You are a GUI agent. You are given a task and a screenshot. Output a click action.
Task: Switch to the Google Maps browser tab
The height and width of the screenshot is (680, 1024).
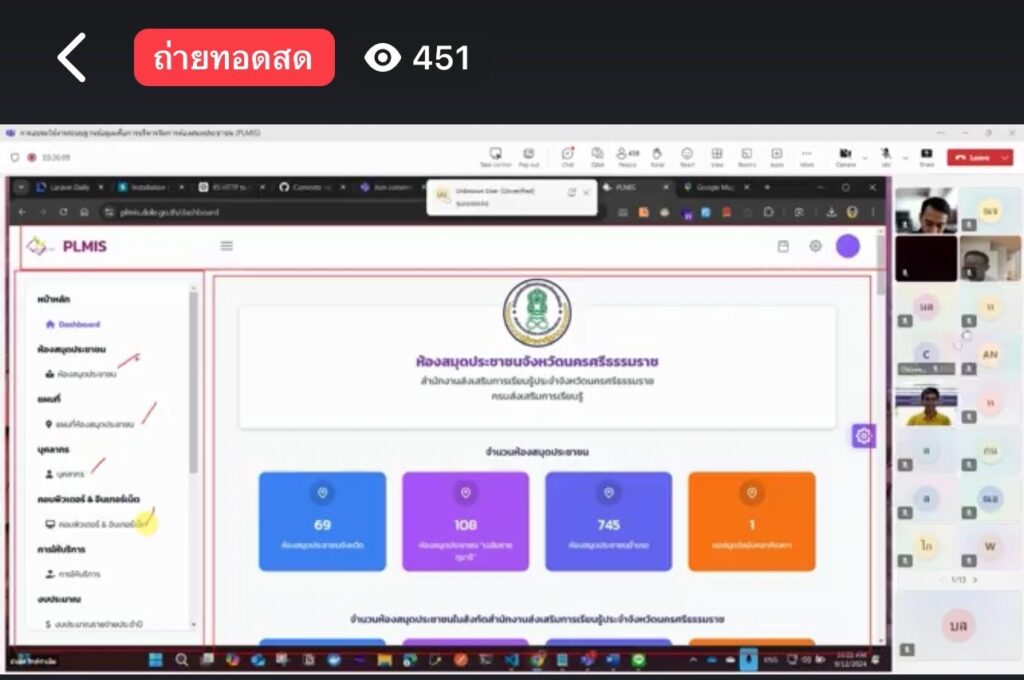pos(715,187)
